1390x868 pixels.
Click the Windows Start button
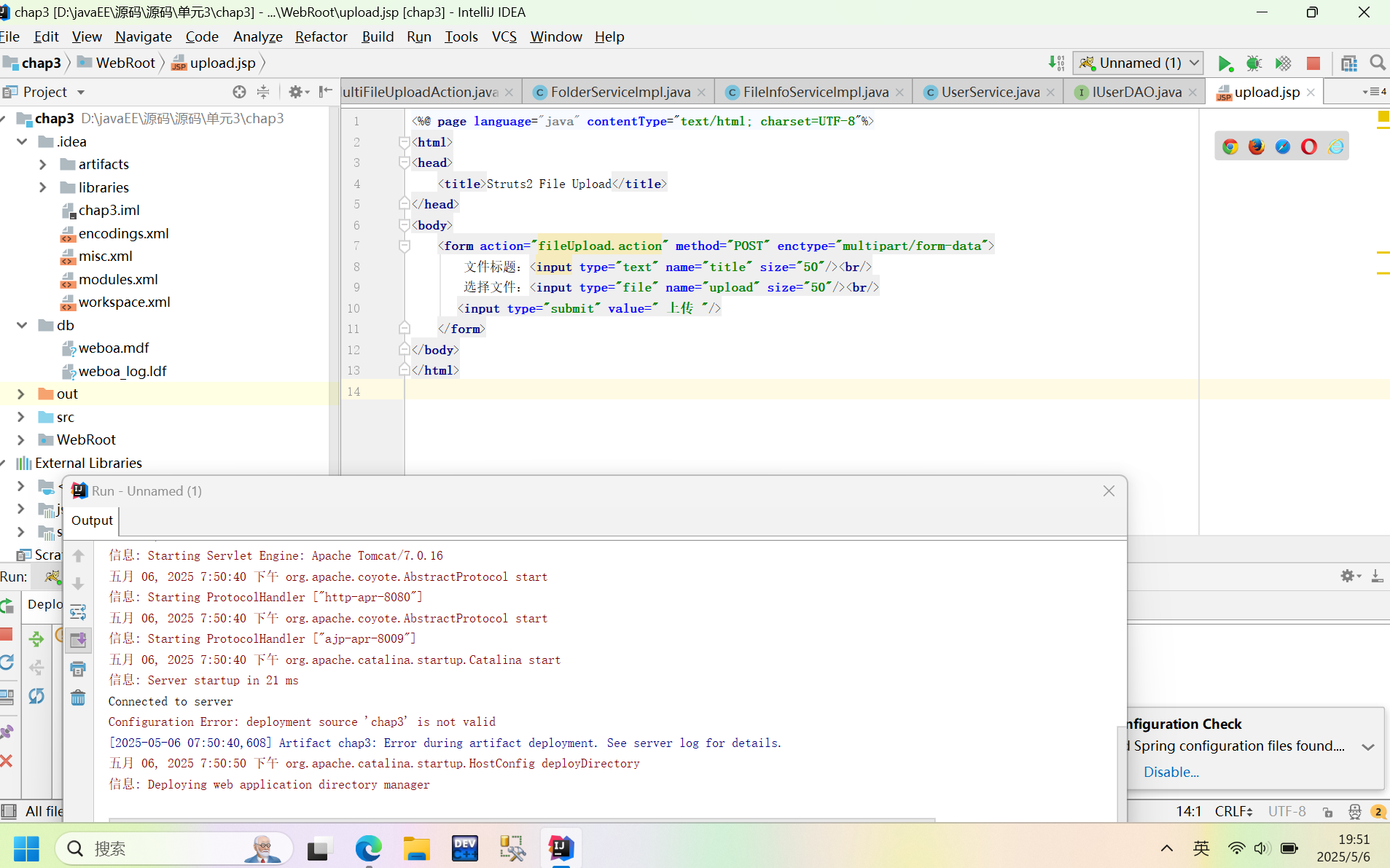[x=26, y=848]
